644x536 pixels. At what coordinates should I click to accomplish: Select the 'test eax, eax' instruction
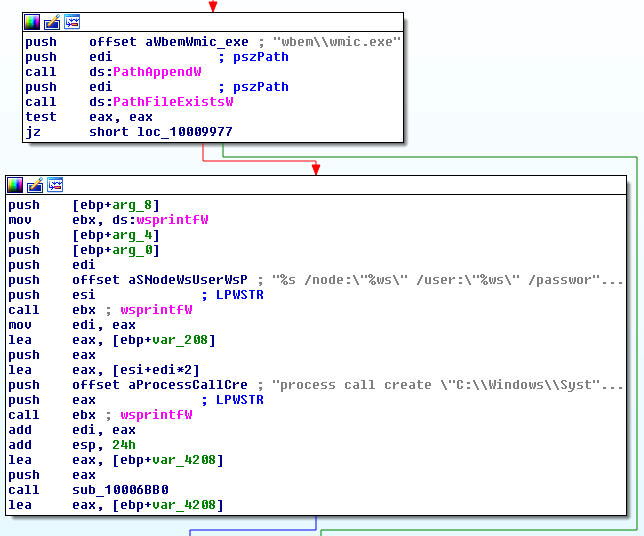pyautogui.click(x=89, y=117)
